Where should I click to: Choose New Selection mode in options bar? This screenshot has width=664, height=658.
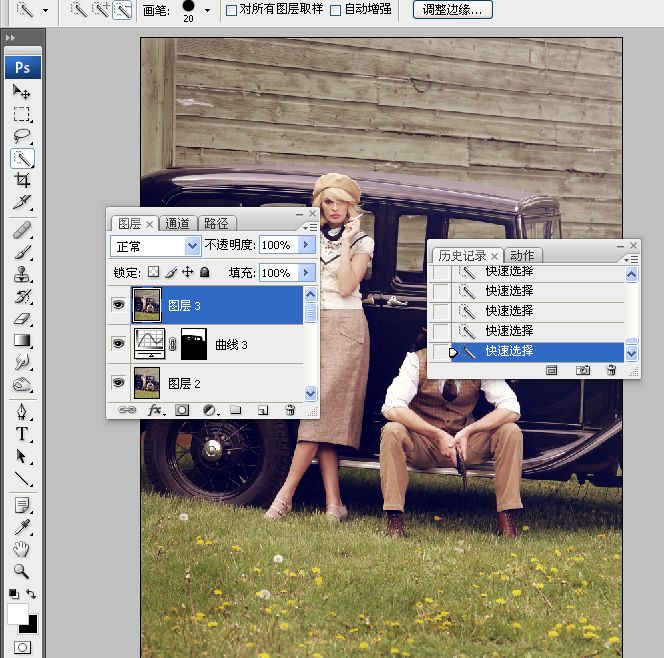pyautogui.click(x=78, y=9)
